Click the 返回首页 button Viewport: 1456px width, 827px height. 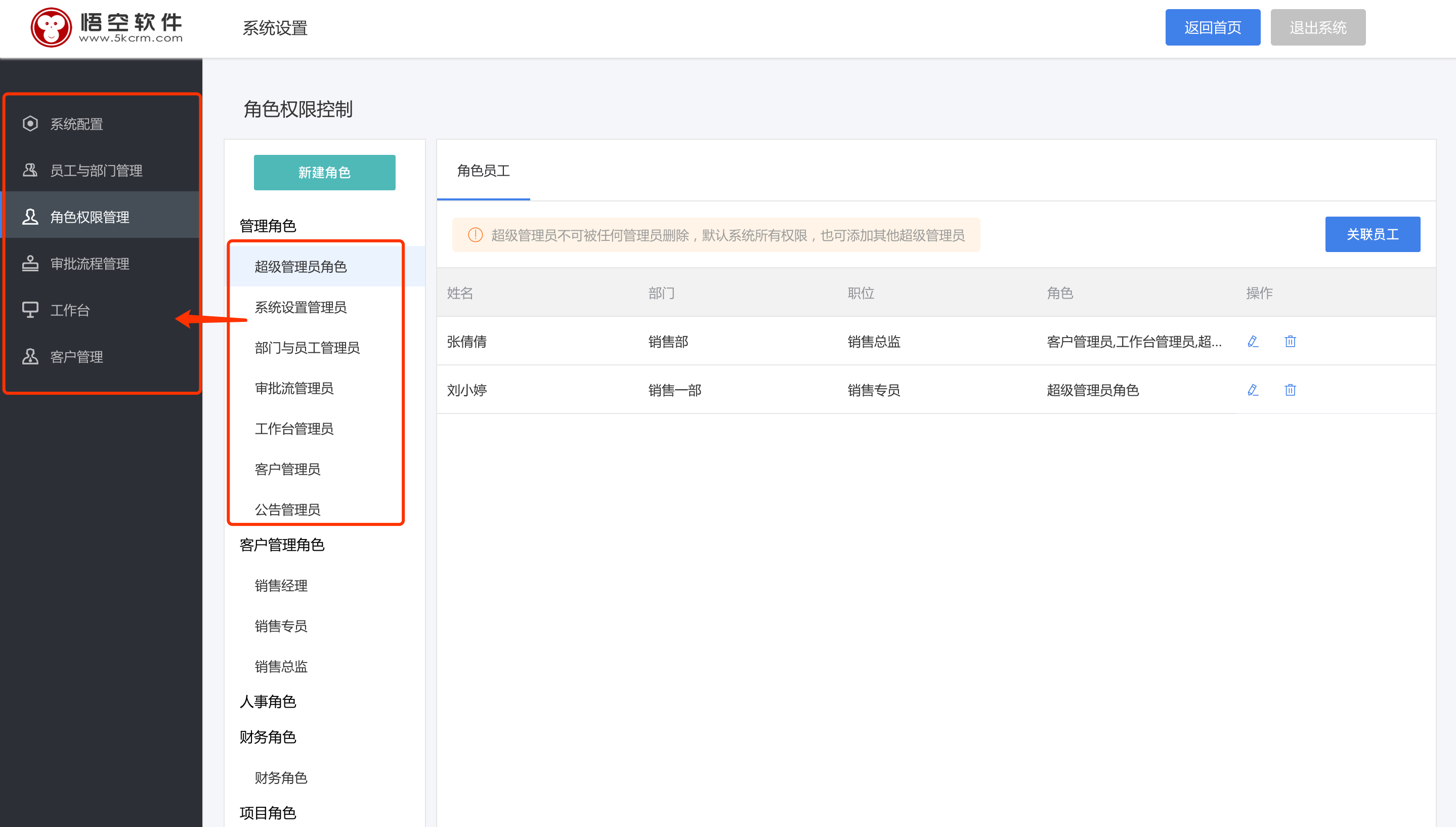tap(1213, 27)
